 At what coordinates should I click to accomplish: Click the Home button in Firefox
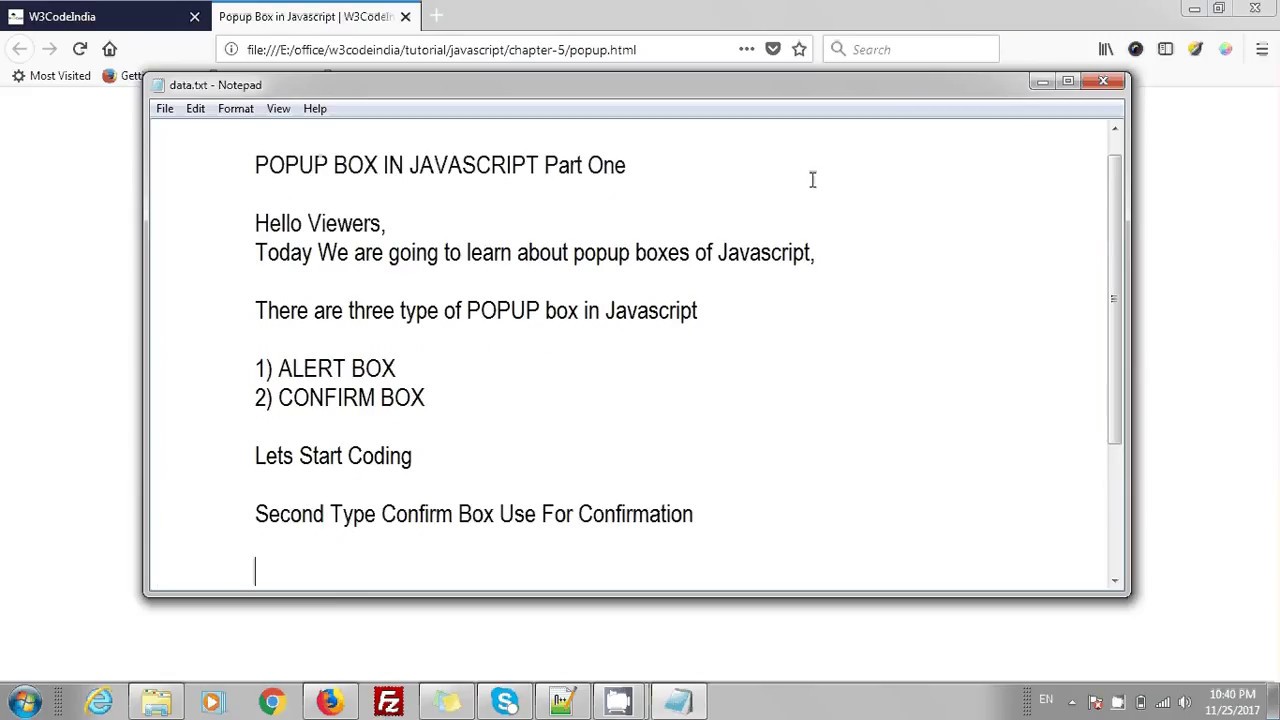click(110, 48)
